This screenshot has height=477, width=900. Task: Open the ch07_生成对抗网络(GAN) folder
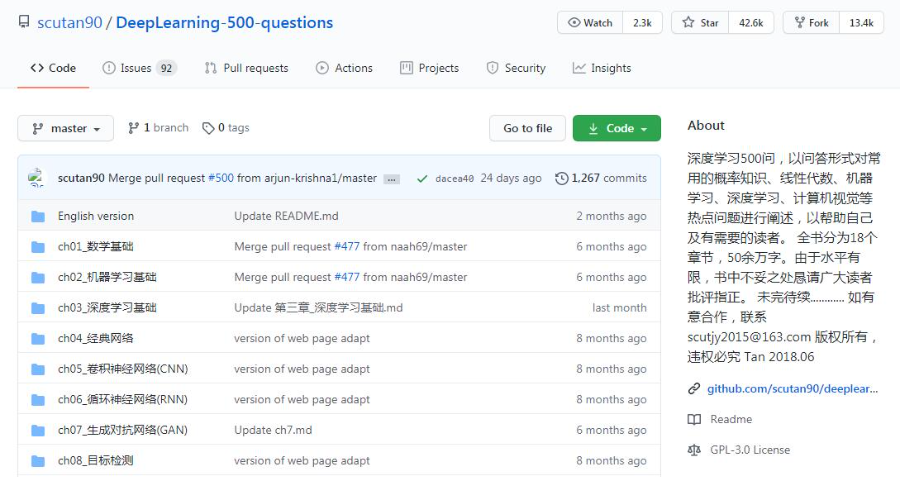[x=123, y=429]
